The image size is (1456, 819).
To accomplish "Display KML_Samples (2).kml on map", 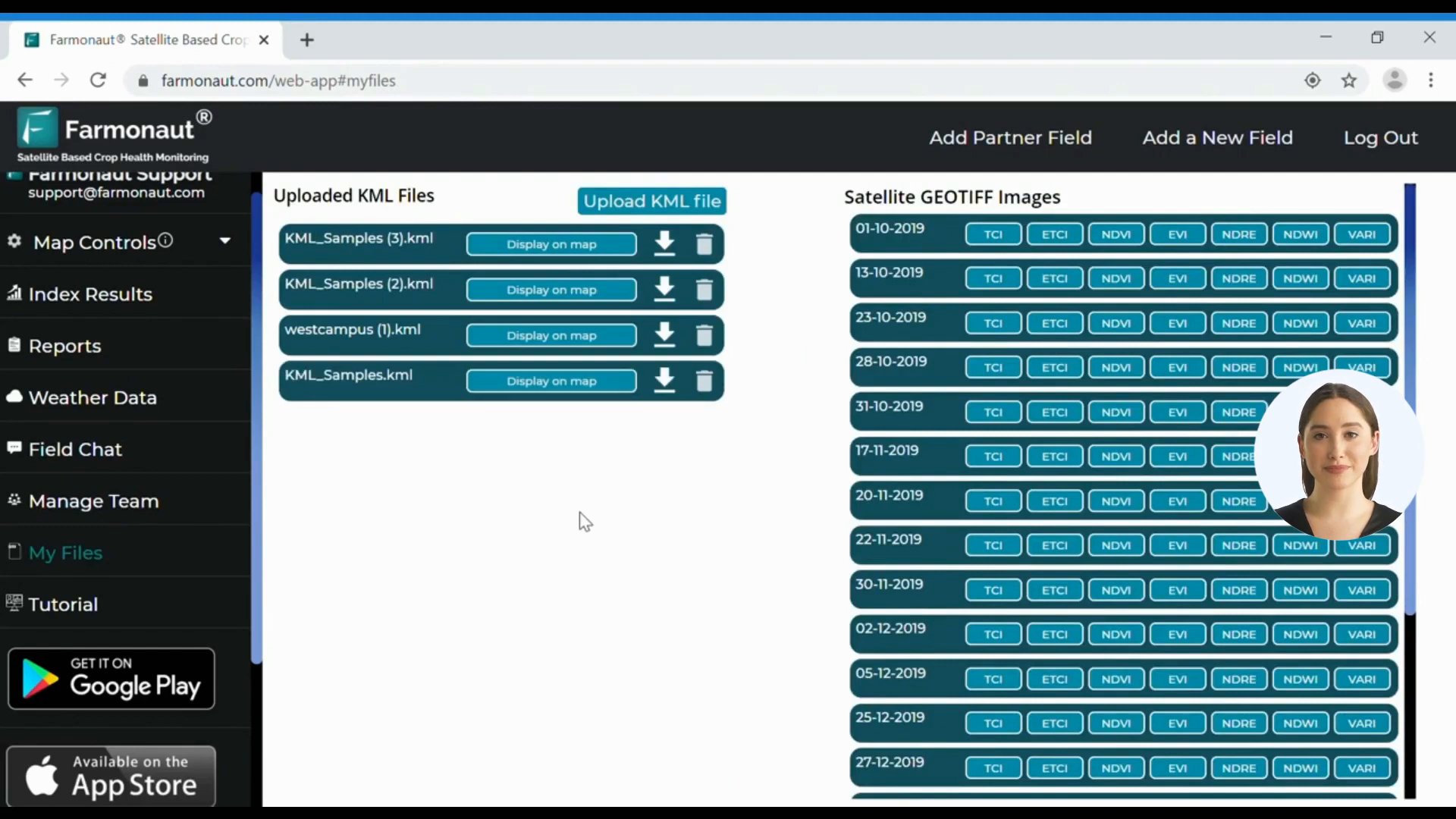I will pos(551,290).
